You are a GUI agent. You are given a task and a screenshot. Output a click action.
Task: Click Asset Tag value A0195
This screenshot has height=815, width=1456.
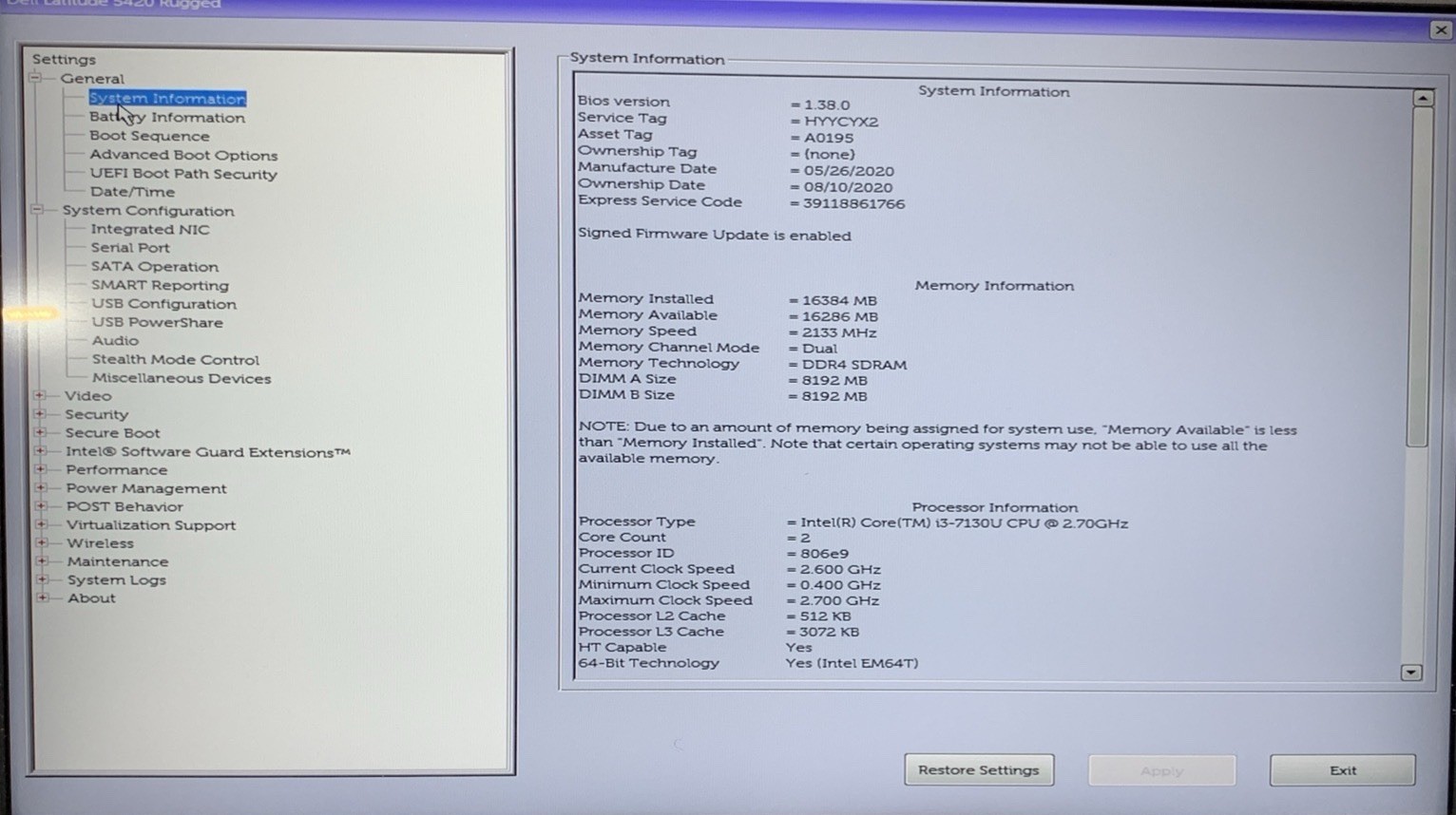click(x=829, y=138)
